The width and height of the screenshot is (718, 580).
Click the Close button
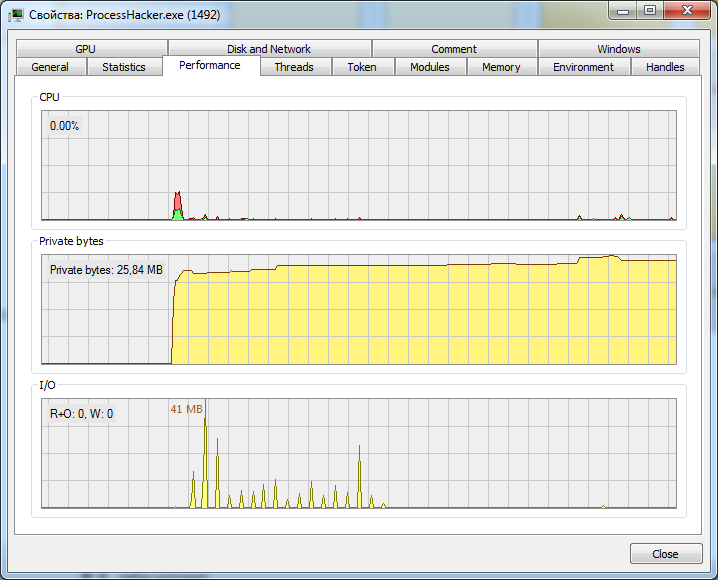666,553
